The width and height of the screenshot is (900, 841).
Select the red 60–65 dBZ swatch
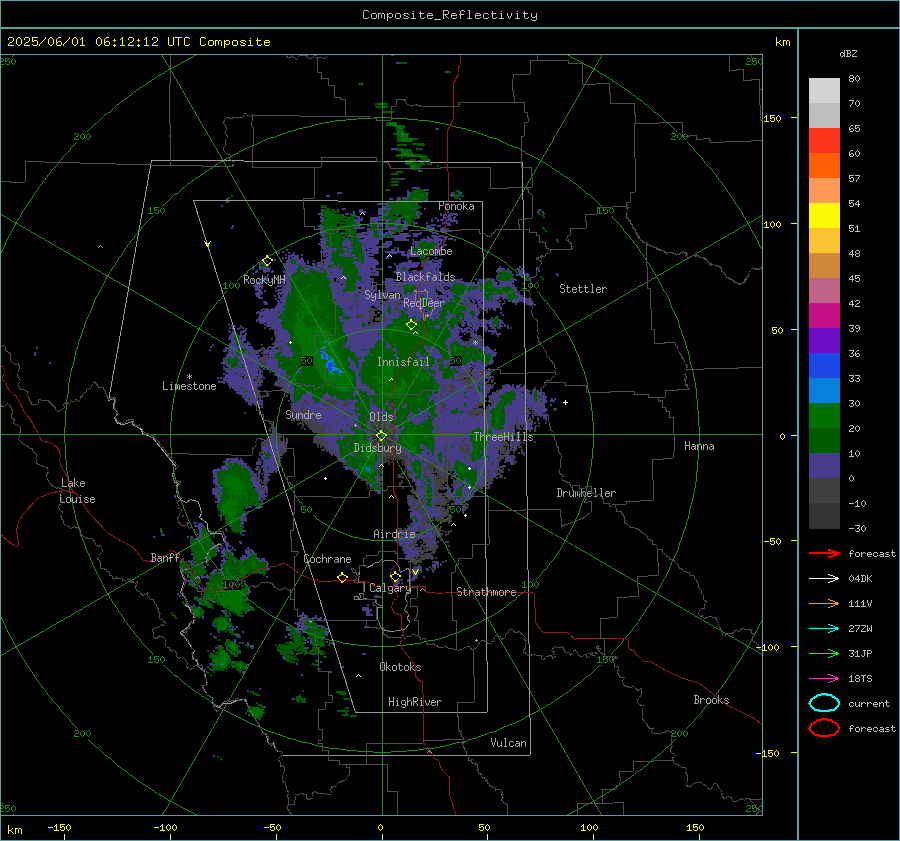point(824,140)
